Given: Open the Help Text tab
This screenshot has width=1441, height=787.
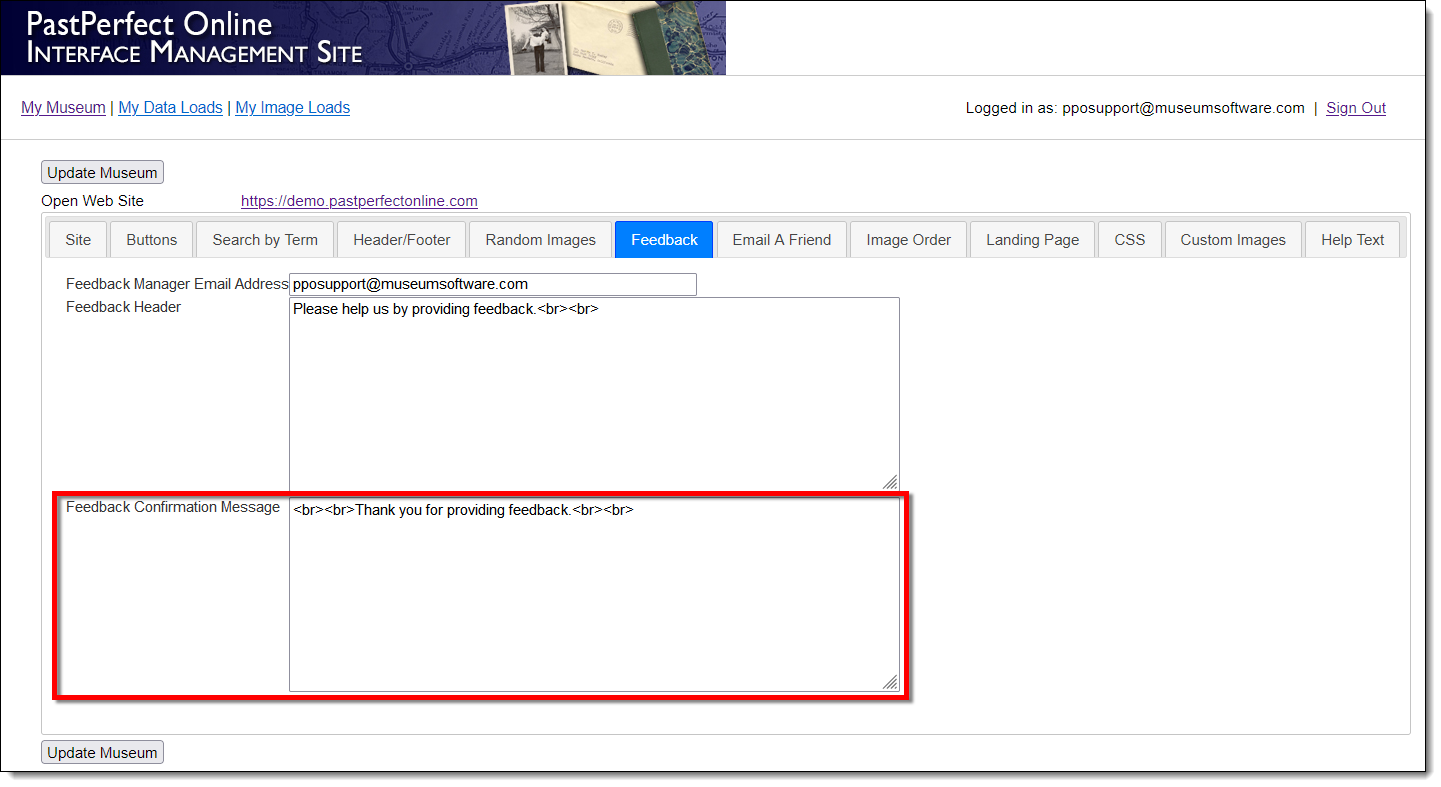Looking at the screenshot, I should pos(1352,240).
